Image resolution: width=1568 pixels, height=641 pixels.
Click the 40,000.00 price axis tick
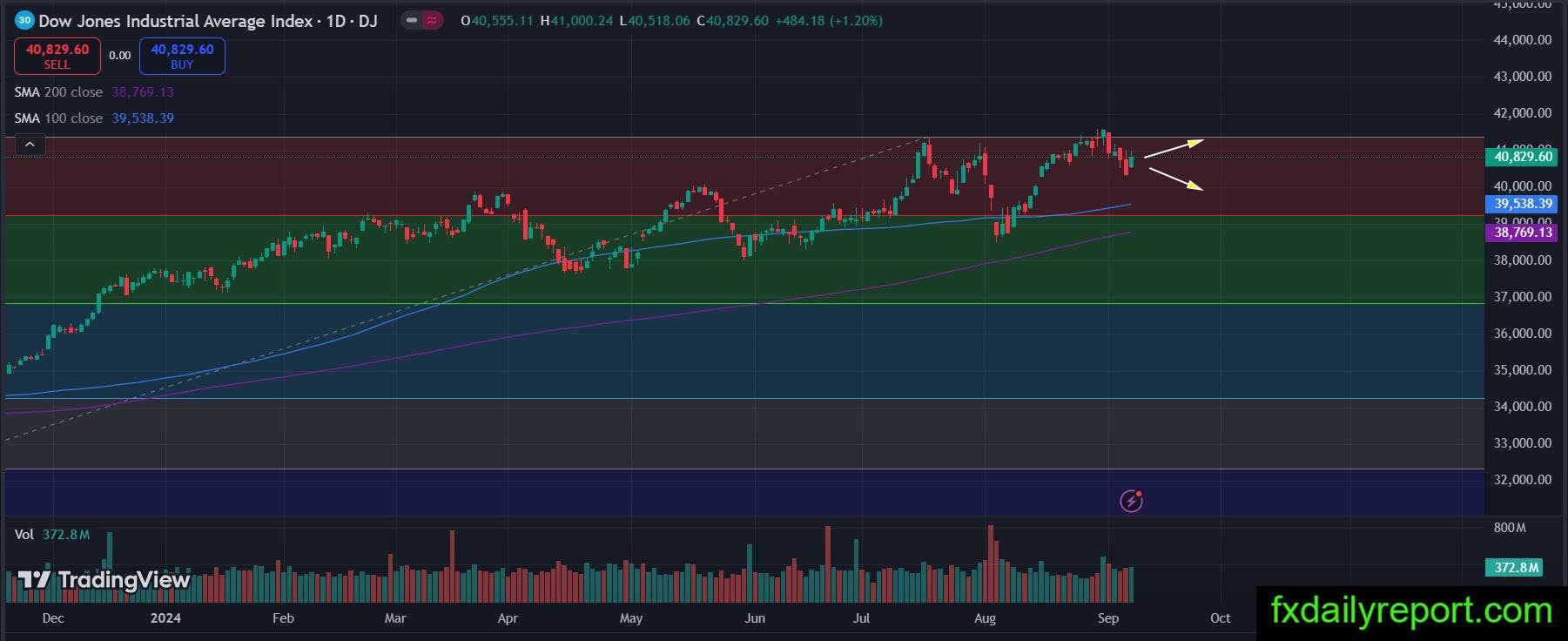[x=1523, y=186]
